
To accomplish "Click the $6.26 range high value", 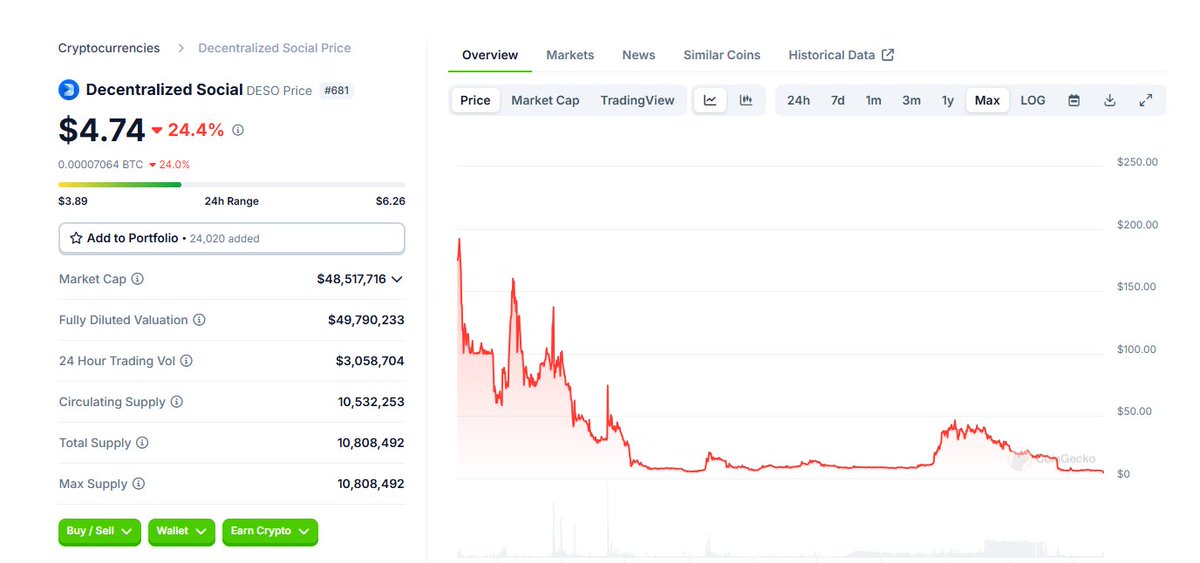I will coord(390,201).
